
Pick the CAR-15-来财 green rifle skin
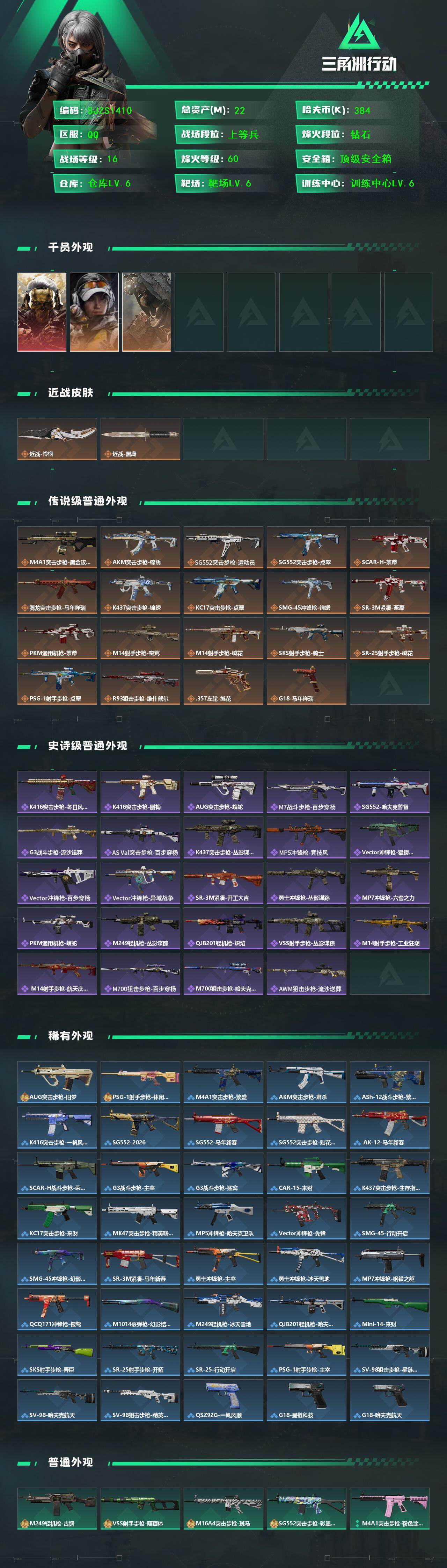click(x=307, y=1173)
